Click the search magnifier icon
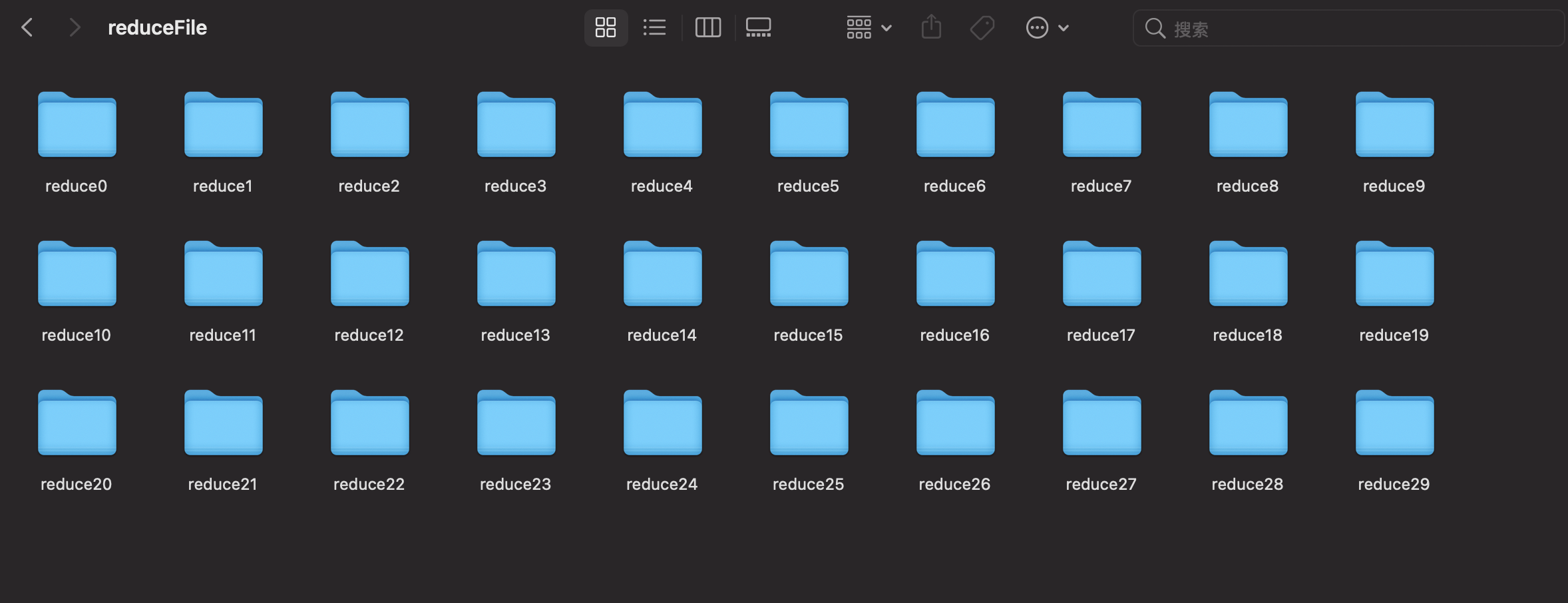The height and width of the screenshot is (603, 1568). point(1155,28)
